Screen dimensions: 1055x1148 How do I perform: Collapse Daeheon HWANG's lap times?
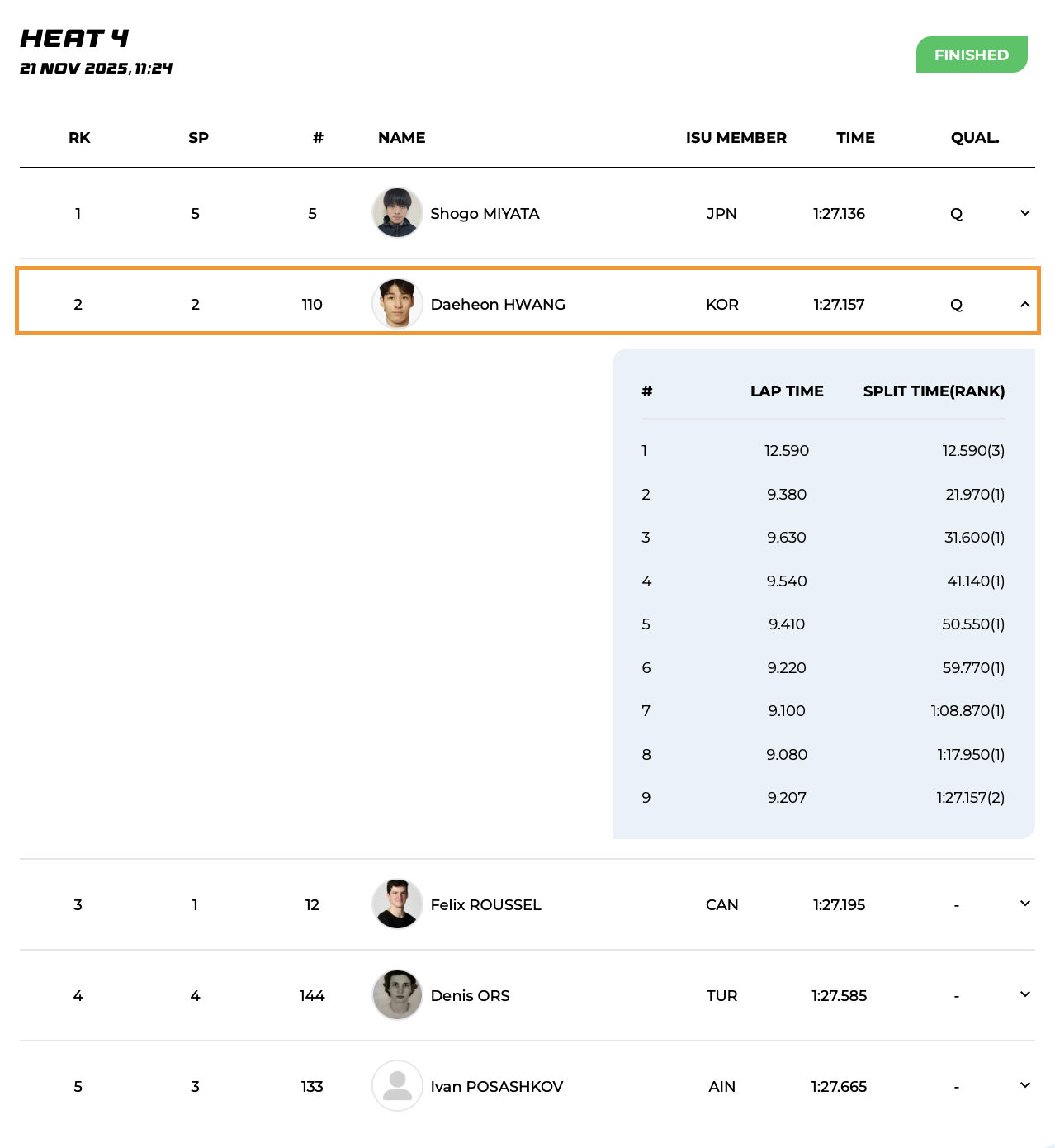click(1024, 304)
